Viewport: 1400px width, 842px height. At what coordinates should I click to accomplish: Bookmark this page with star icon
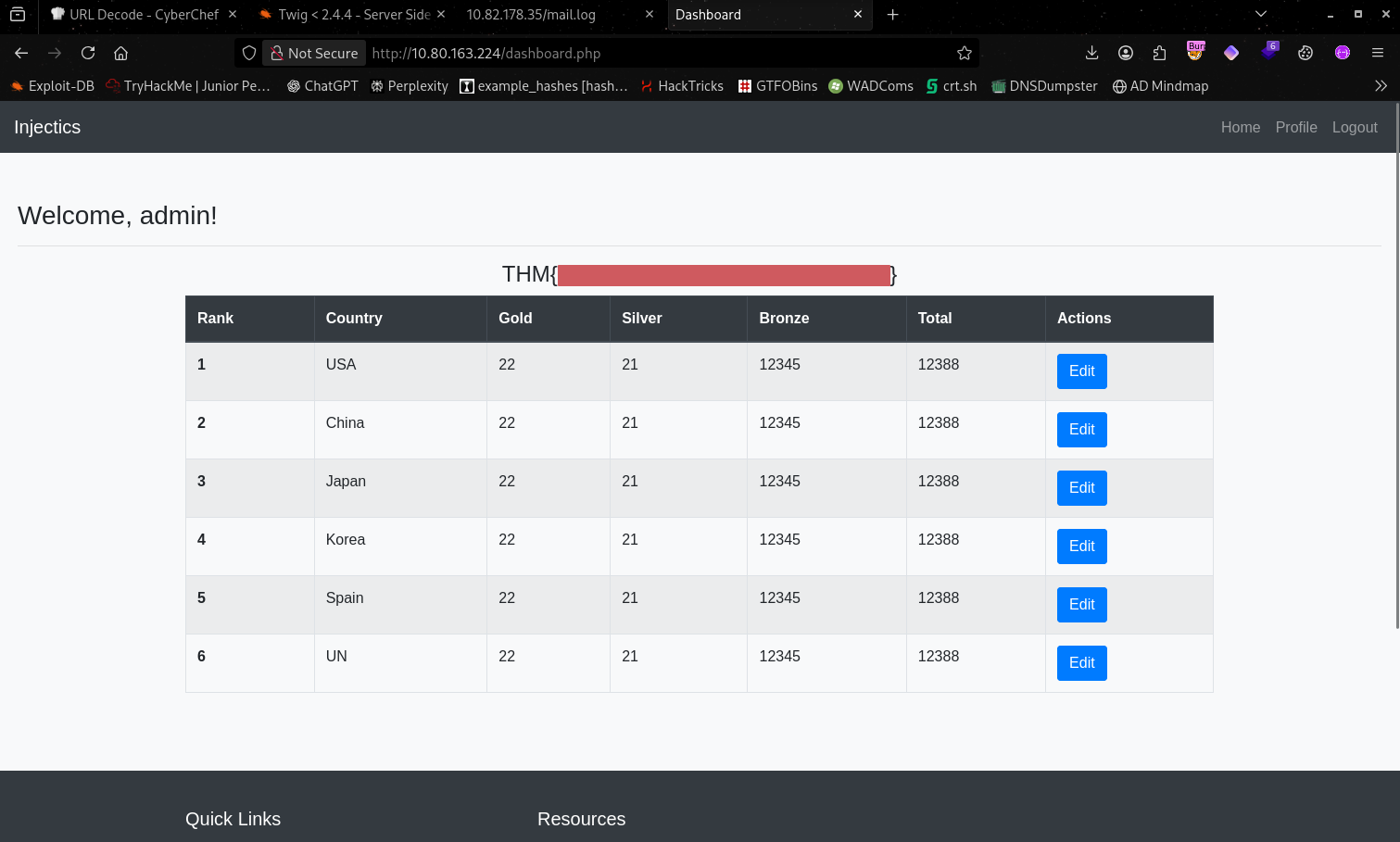click(964, 53)
